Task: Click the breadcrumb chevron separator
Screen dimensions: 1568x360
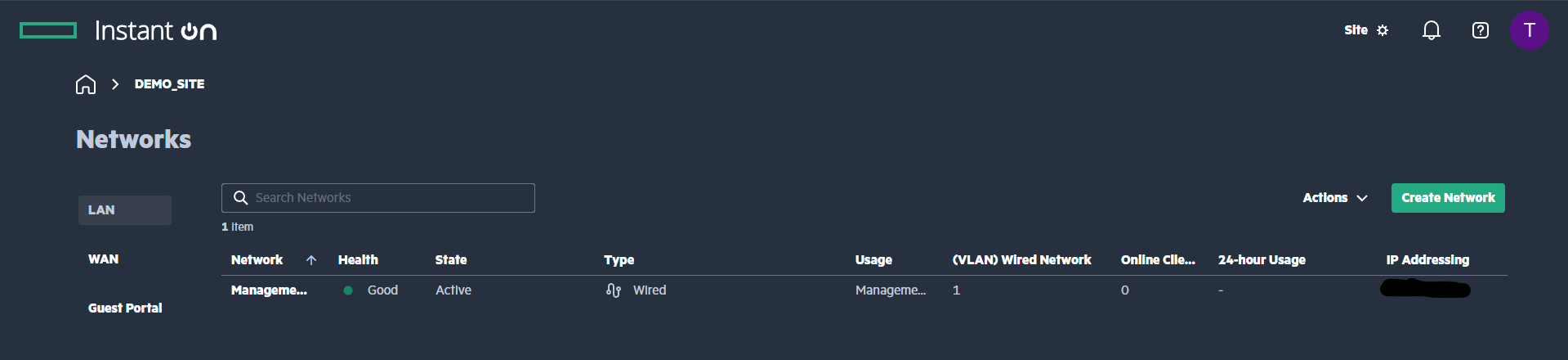Action: tap(115, 84)
